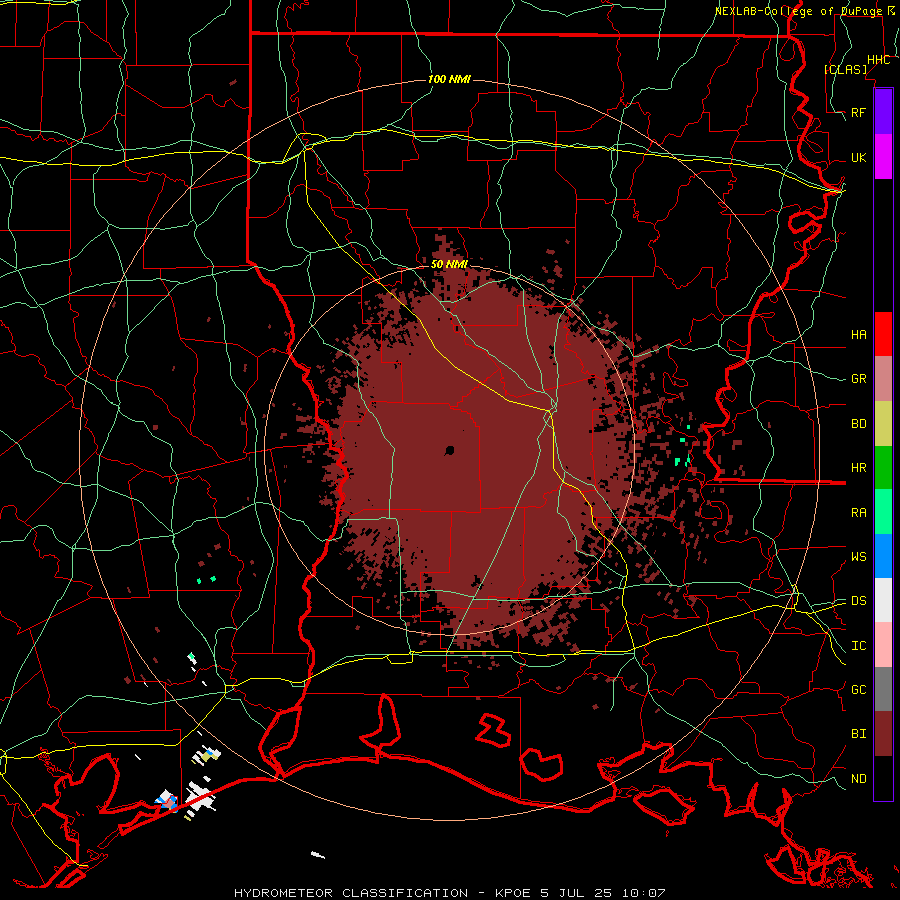Pick the light green RA legend swatch
Image resolution: width=900 pixels, height=900 pixels.
(x=883, y=512)
